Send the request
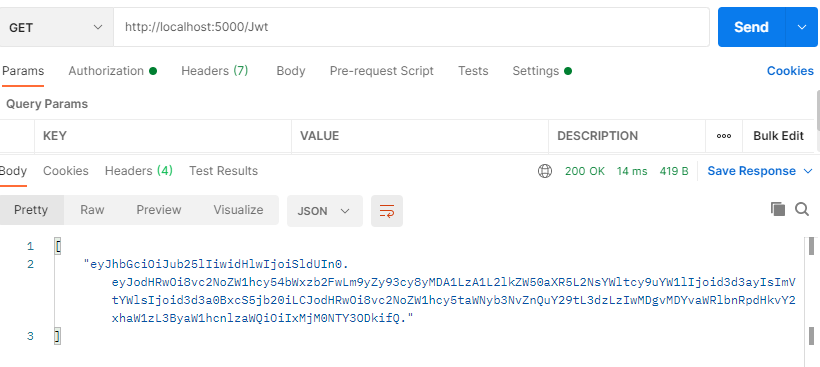 751,27
